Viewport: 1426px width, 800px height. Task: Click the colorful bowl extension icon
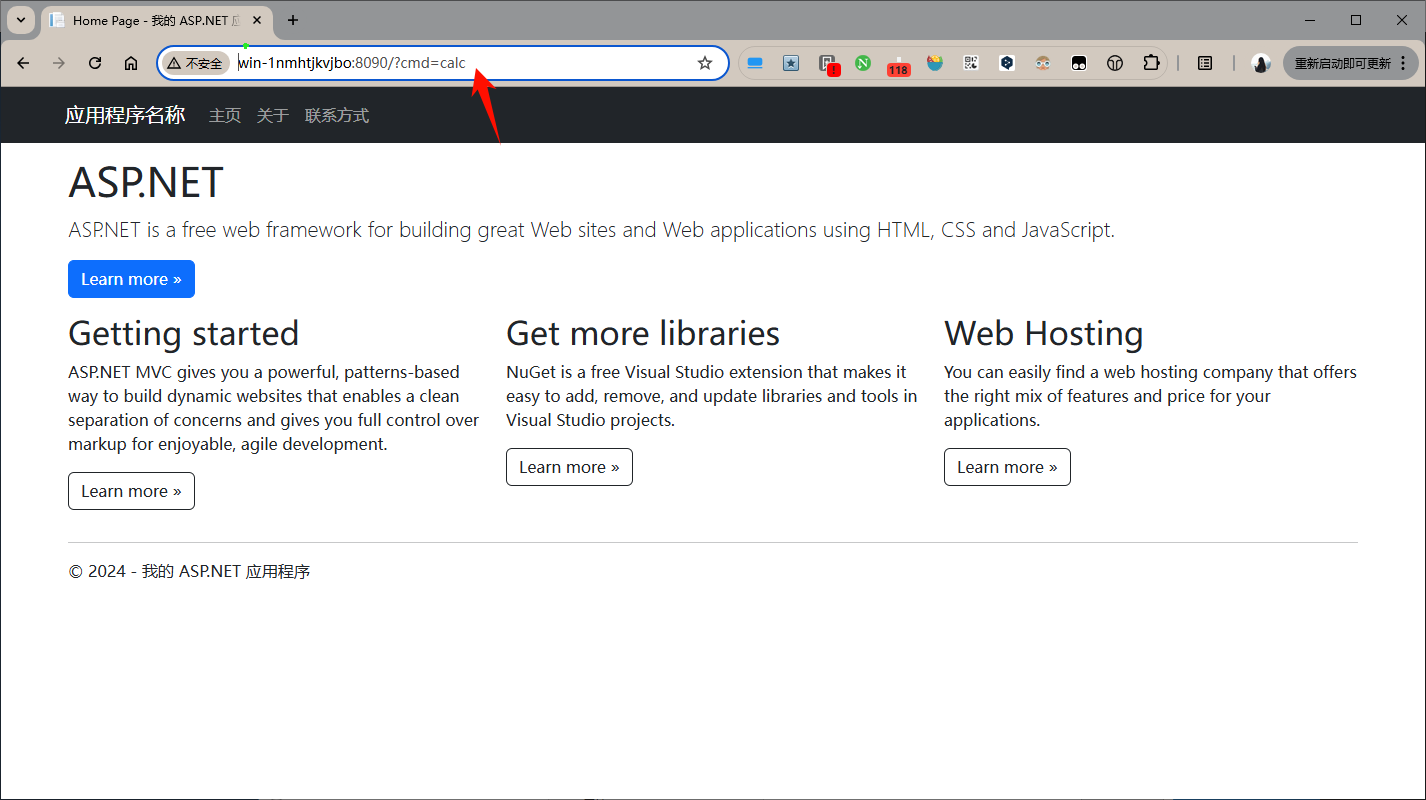935,63
